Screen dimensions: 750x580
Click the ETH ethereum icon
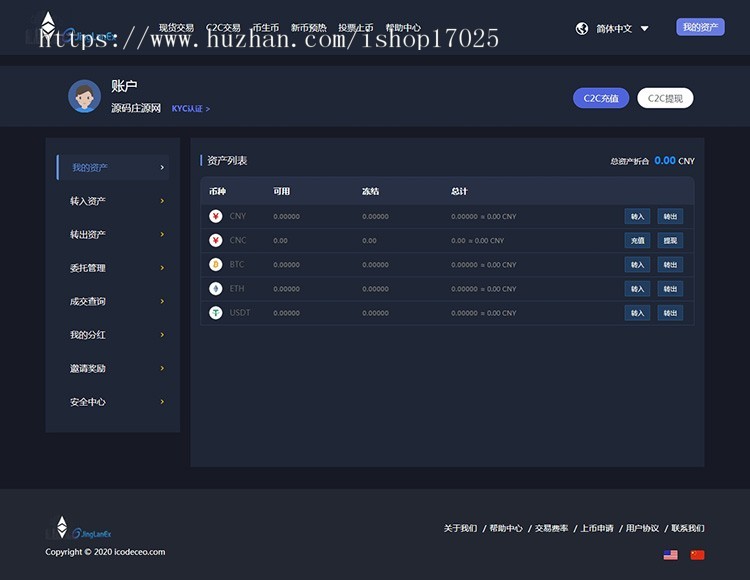click(216, 288)
